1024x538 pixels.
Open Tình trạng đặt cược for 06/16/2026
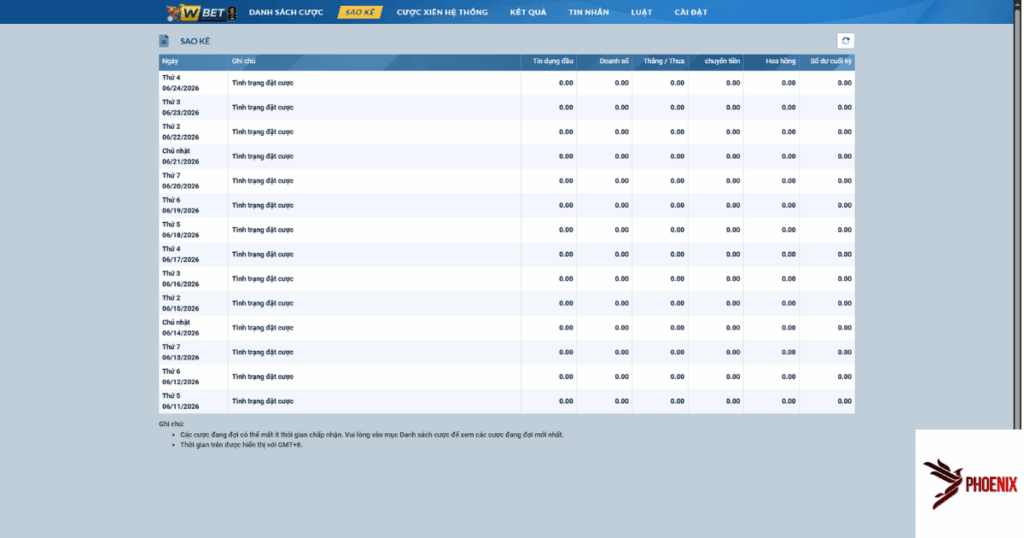(263, 279)
